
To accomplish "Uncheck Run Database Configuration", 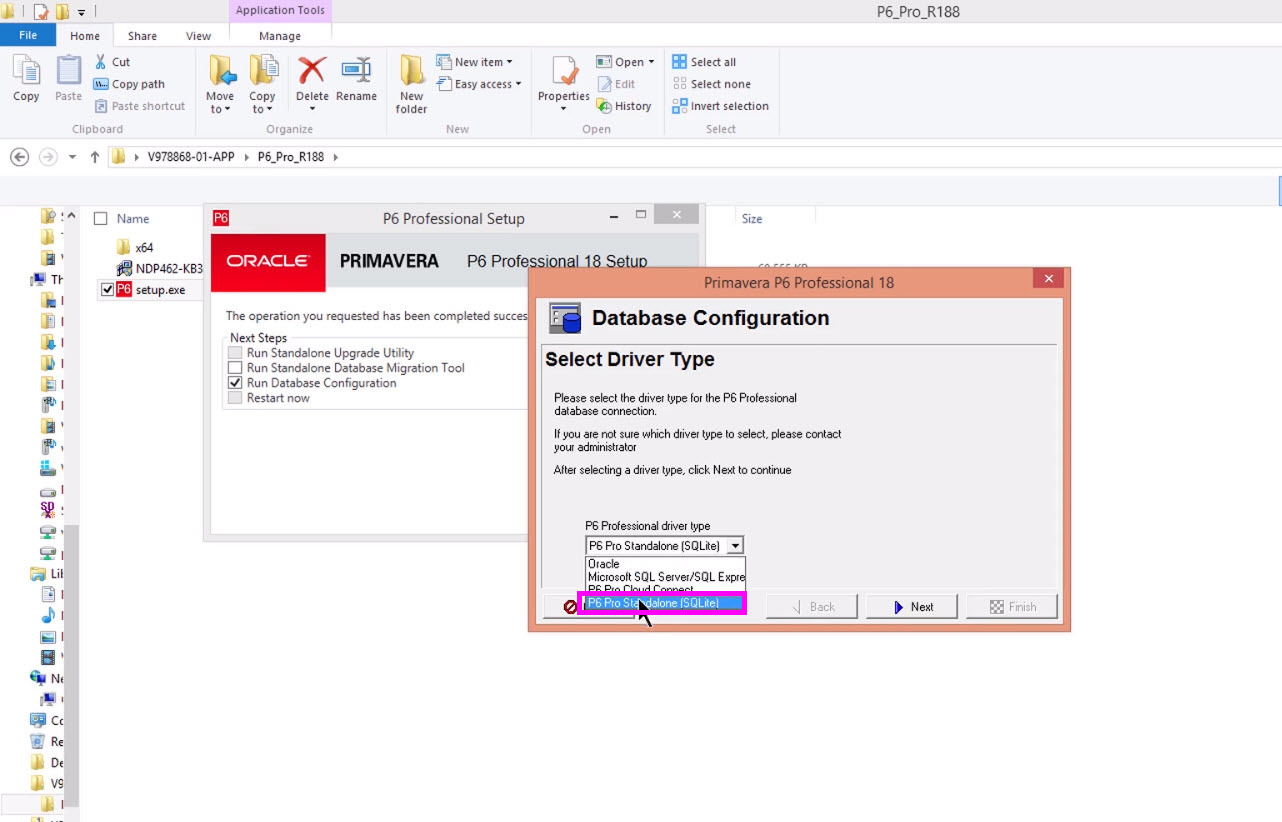I will click(235, 383).
